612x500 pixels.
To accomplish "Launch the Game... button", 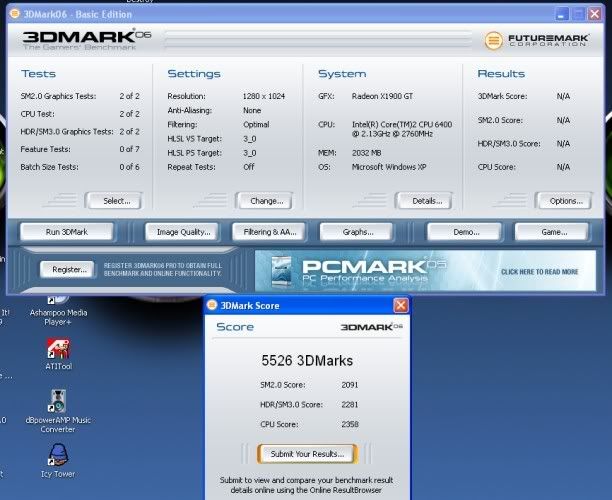I will pyautogui.click(x=552, y=232).
